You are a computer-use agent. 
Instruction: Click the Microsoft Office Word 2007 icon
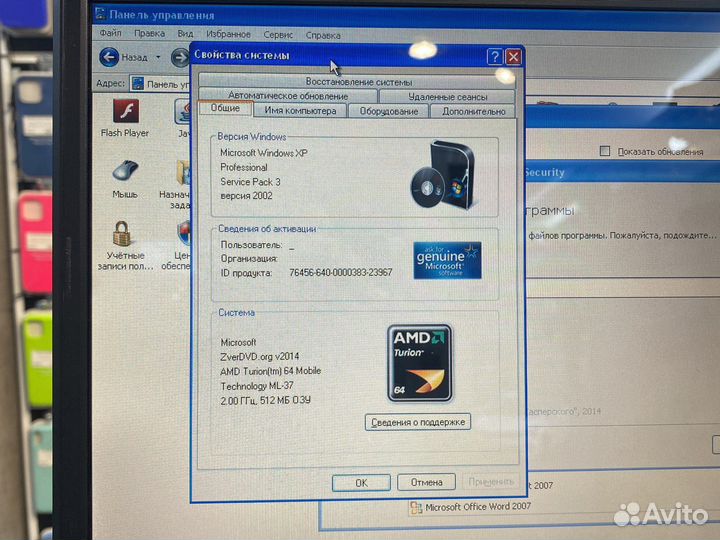[416, 508]
